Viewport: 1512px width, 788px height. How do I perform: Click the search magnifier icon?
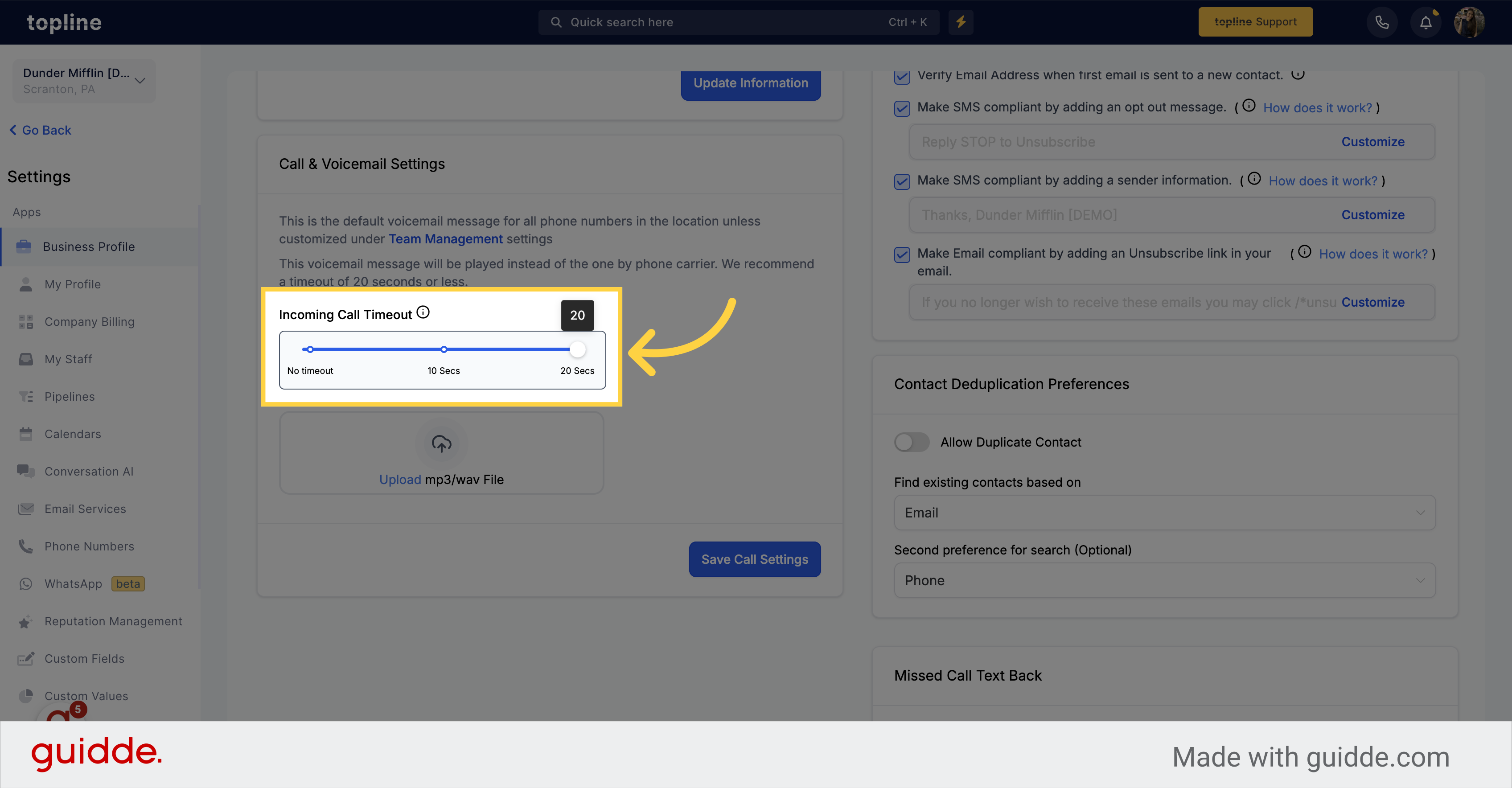tap(556, 22)
